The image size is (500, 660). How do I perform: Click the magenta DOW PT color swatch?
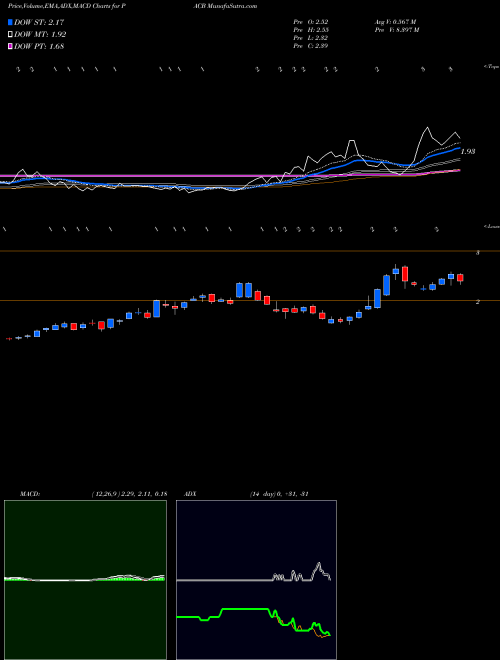[x=10, y=46]
